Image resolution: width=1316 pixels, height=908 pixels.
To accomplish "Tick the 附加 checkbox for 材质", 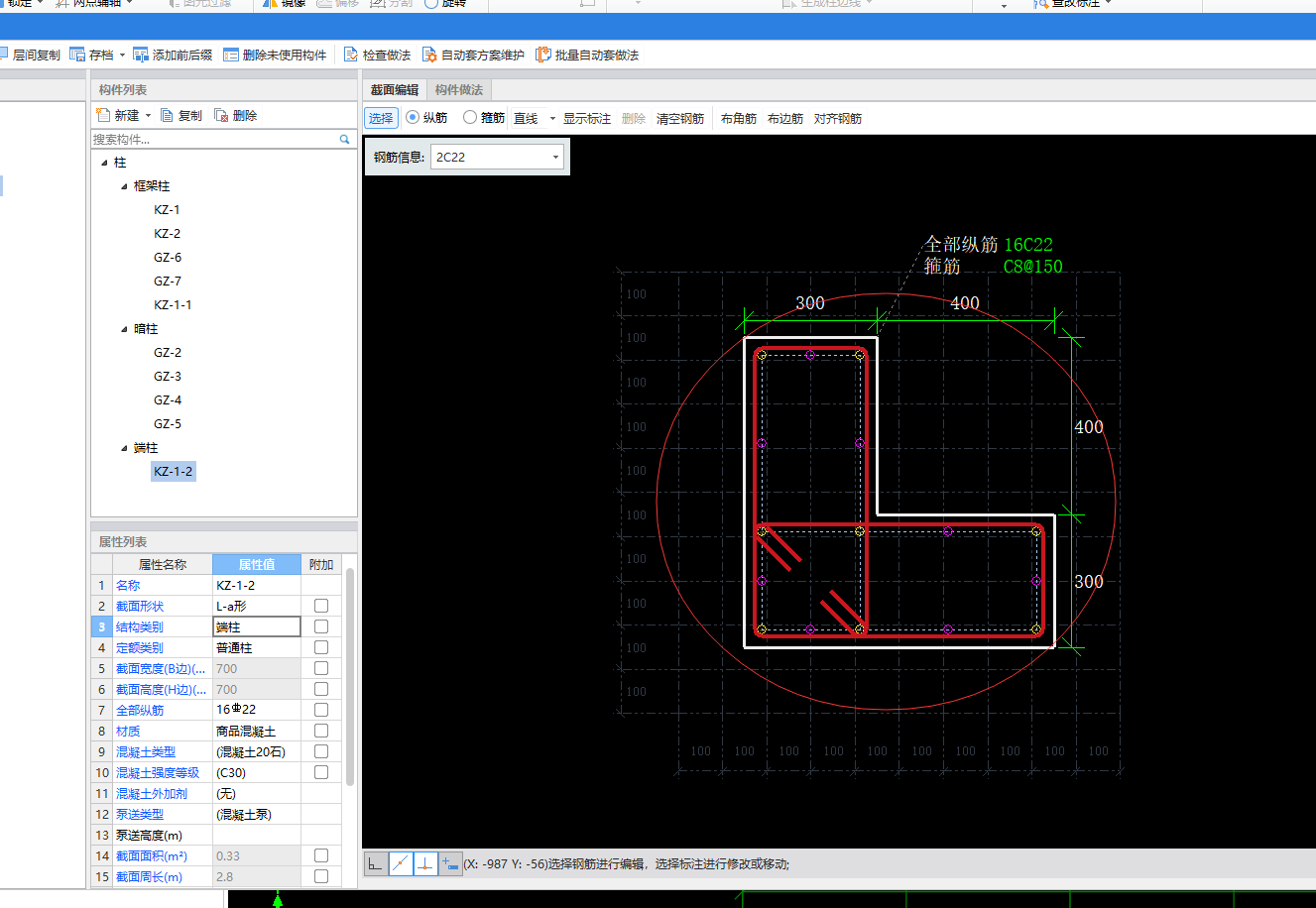I will click(x=321, y=731).
